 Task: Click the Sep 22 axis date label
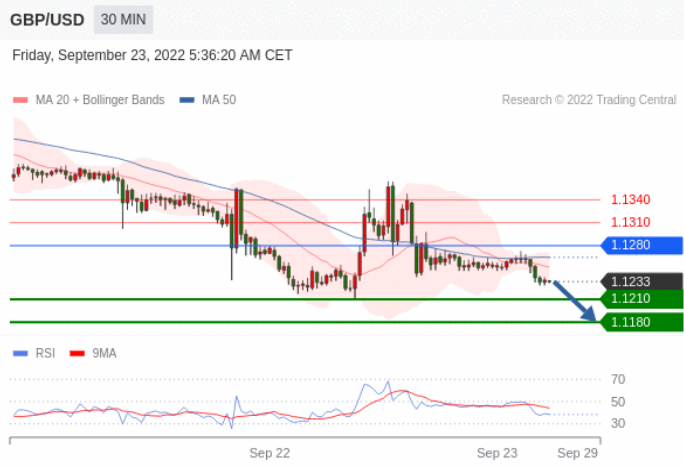coord(270,453)
